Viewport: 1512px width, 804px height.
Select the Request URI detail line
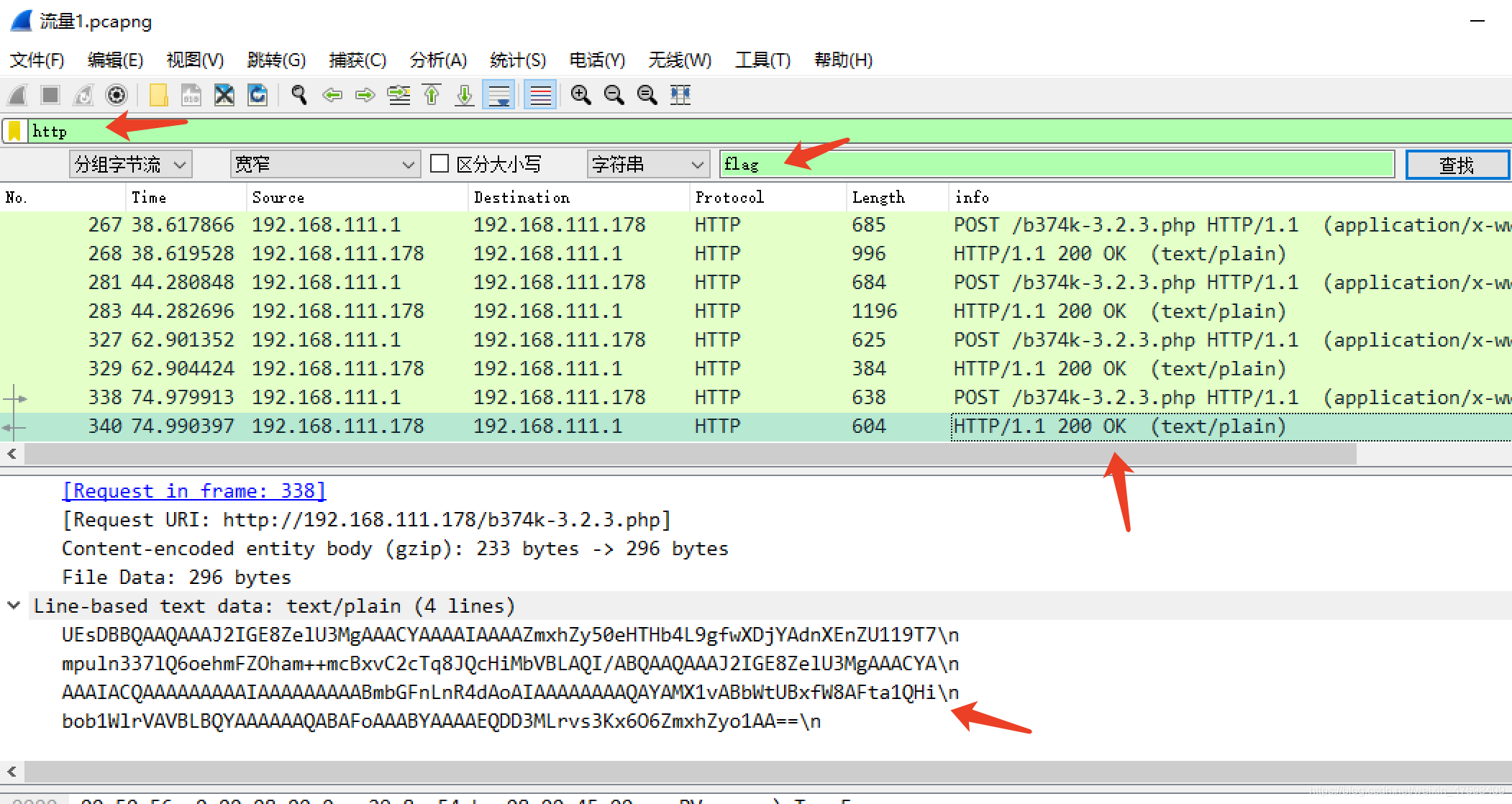pos(367,519)
